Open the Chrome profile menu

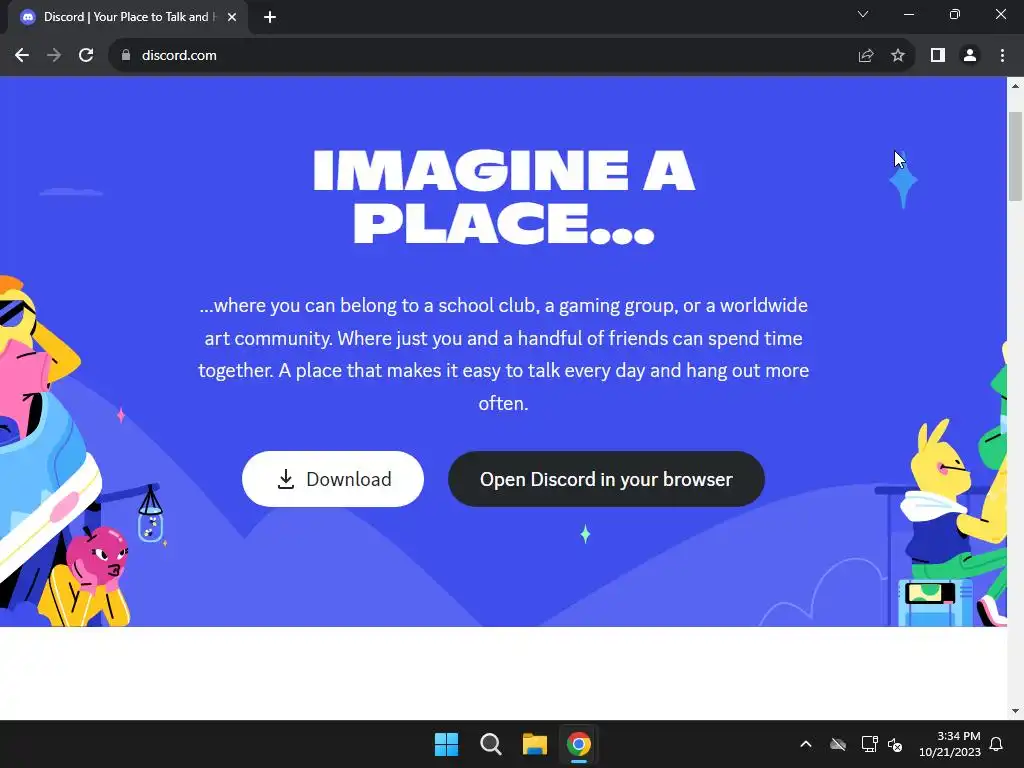pos(970,56)
